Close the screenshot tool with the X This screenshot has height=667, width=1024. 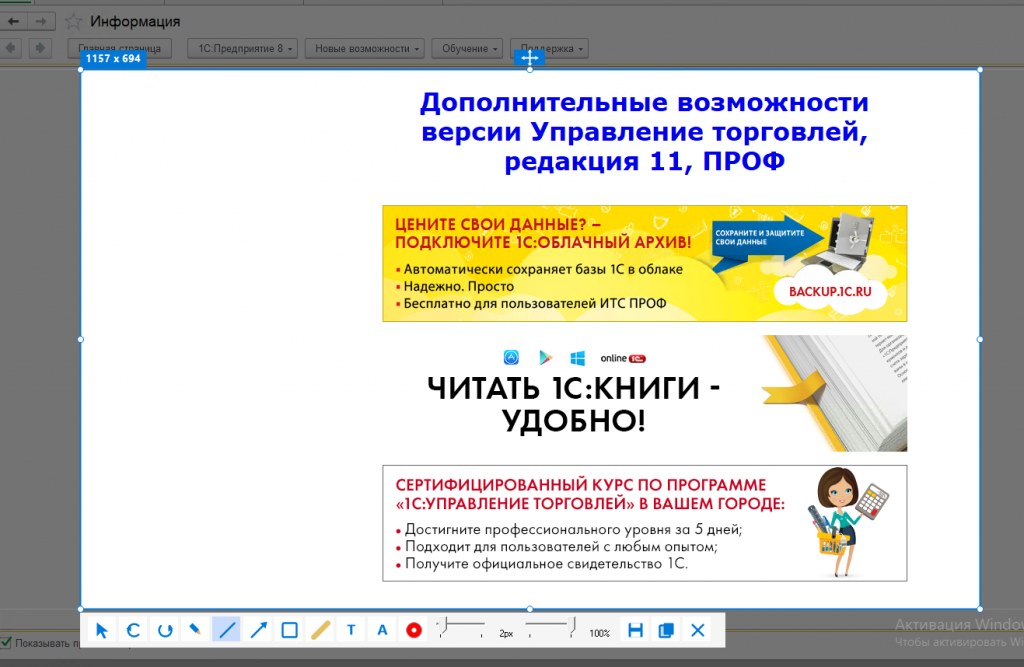click(x=697, y=630)
